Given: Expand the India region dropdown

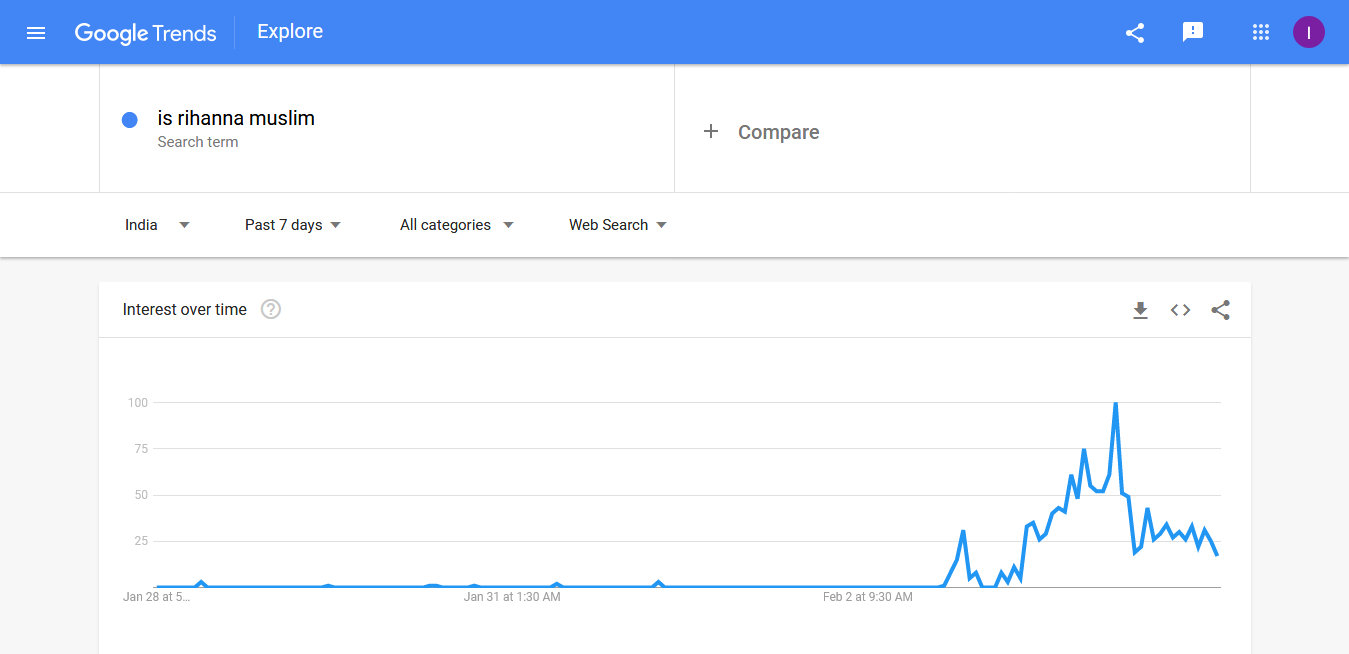Looking at the screenshot, I should point(157,225).
